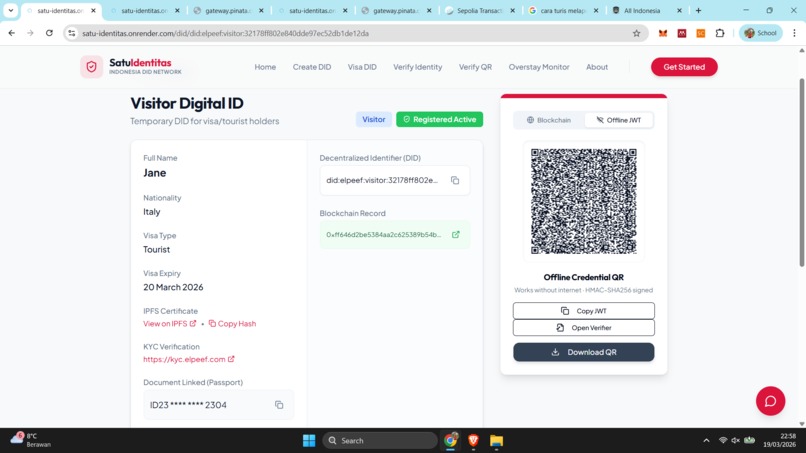Show hidden system tray icons
Image resolution: width=806 pixels, height=453 pixels.
click(706, 441)
